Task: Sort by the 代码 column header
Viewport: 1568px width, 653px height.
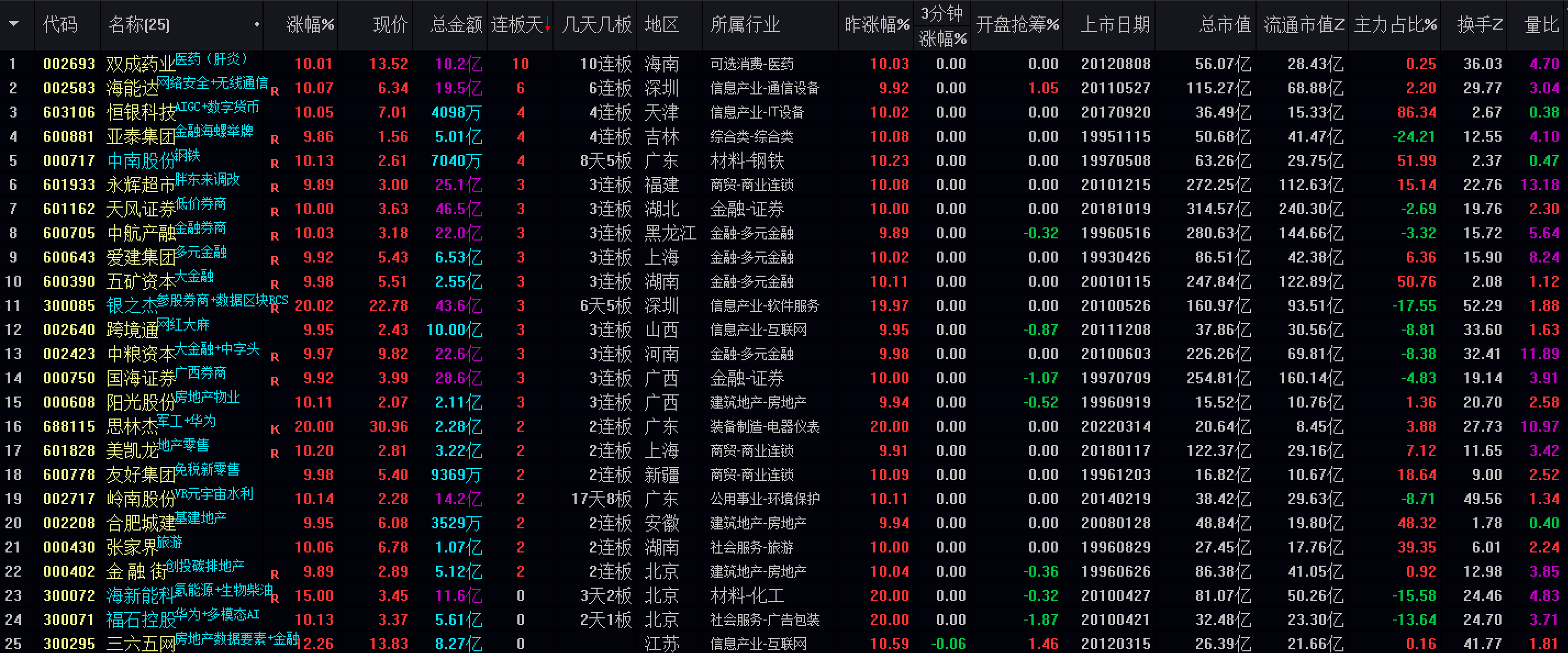Action: coord(60,25)
